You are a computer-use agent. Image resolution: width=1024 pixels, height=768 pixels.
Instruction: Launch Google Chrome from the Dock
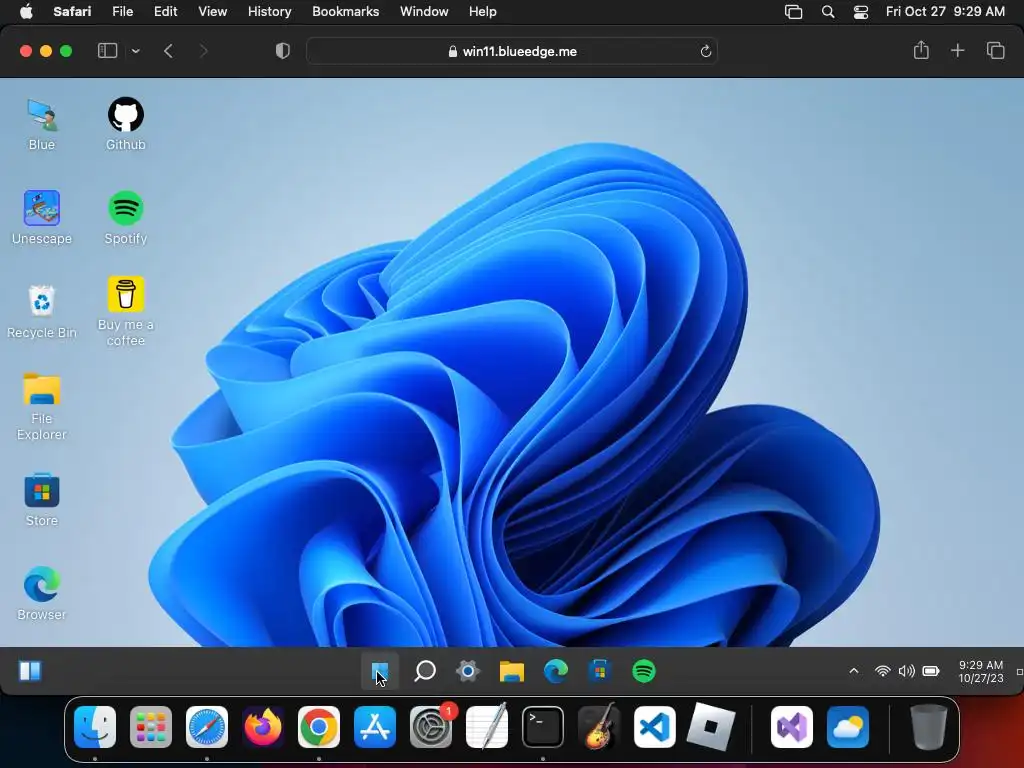coord(319,727)
